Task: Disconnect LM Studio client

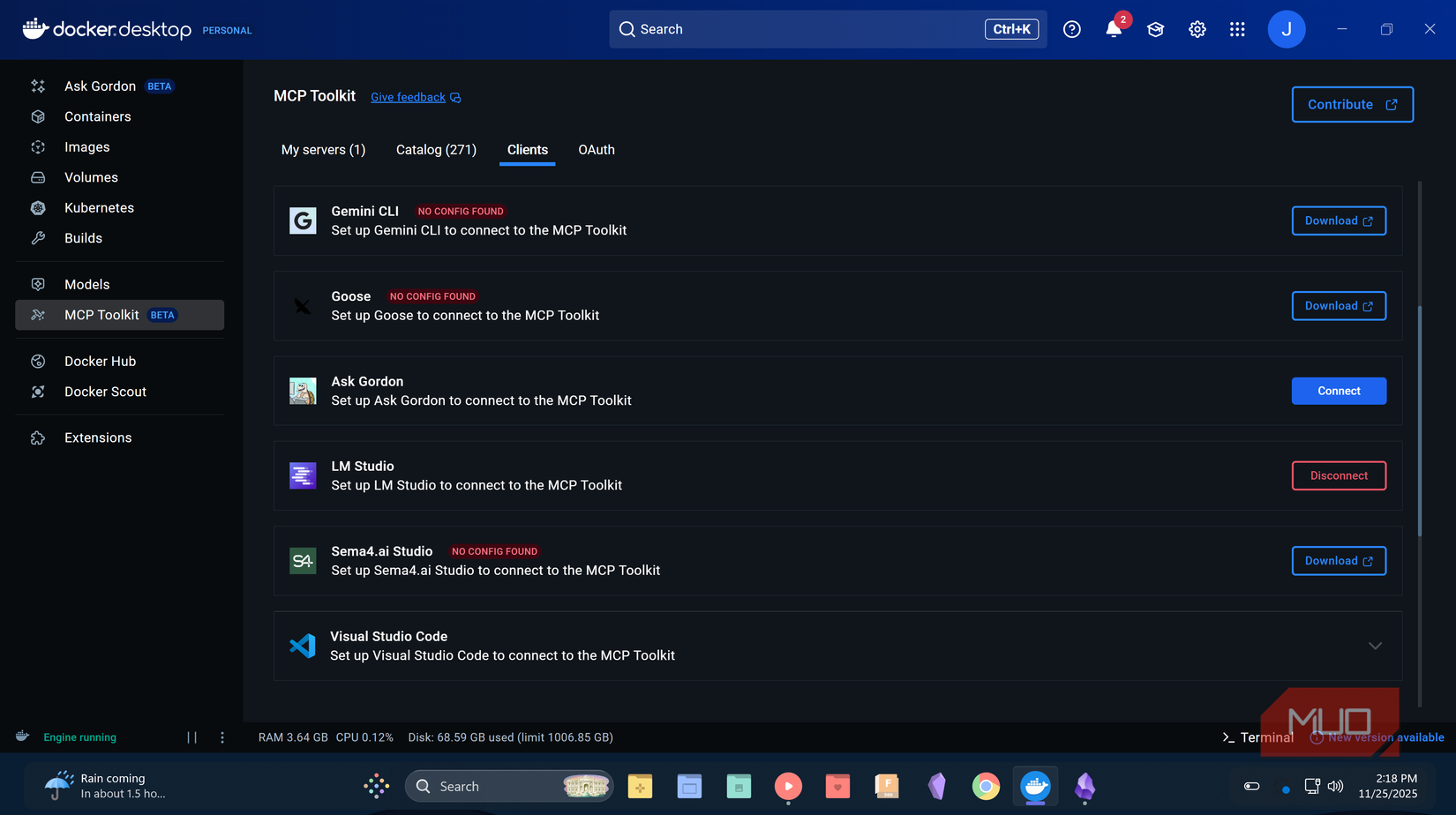Action: click(x=1339, y=475)
